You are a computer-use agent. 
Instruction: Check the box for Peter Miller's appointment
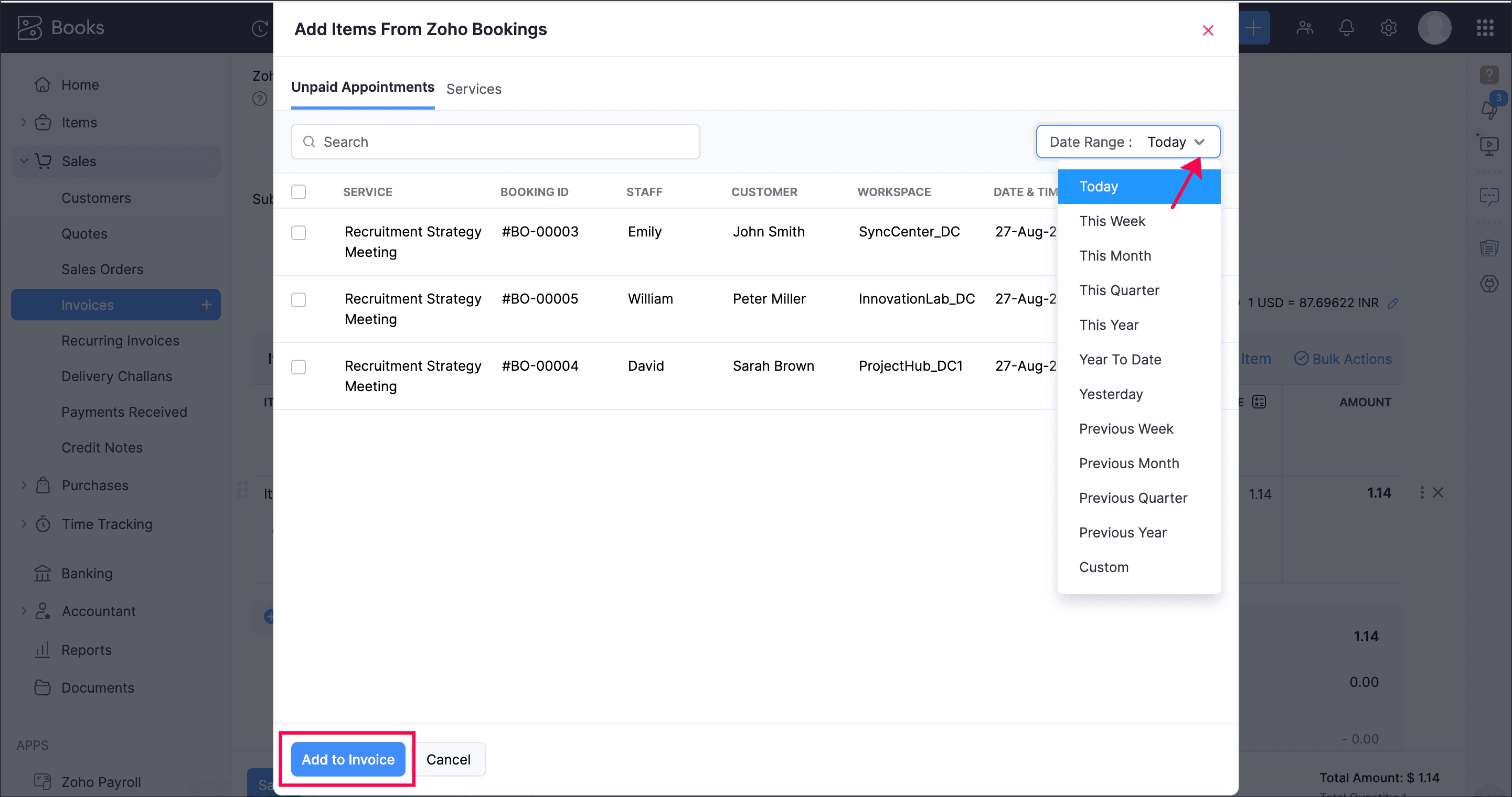299,300
